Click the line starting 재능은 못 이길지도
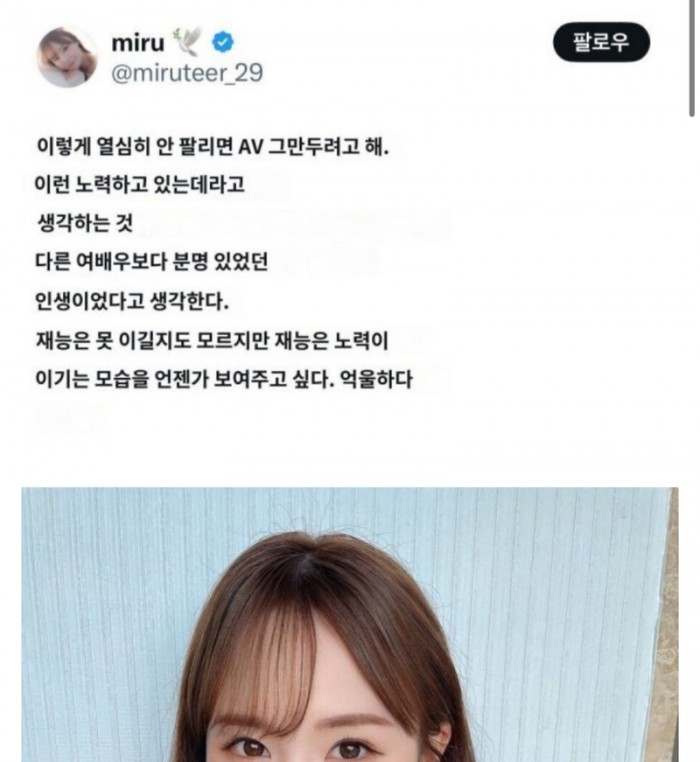This screenshot has width=700, height=762. tap(212, 341)
